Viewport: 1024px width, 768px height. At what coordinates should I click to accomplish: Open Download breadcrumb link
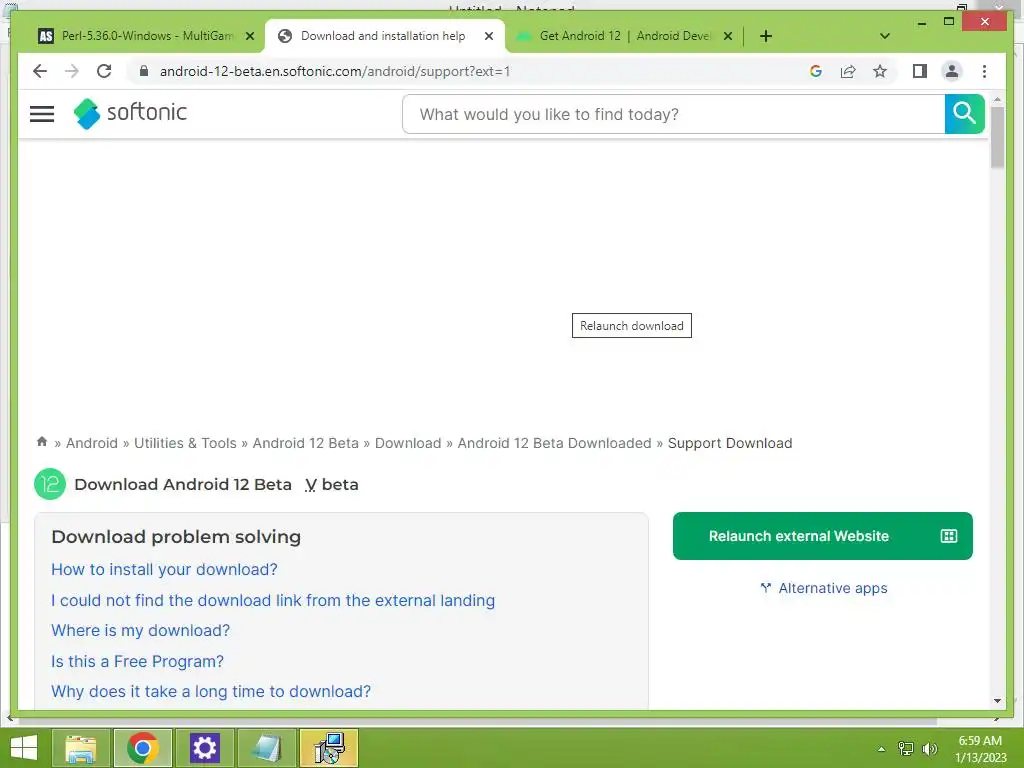point(408,443)
